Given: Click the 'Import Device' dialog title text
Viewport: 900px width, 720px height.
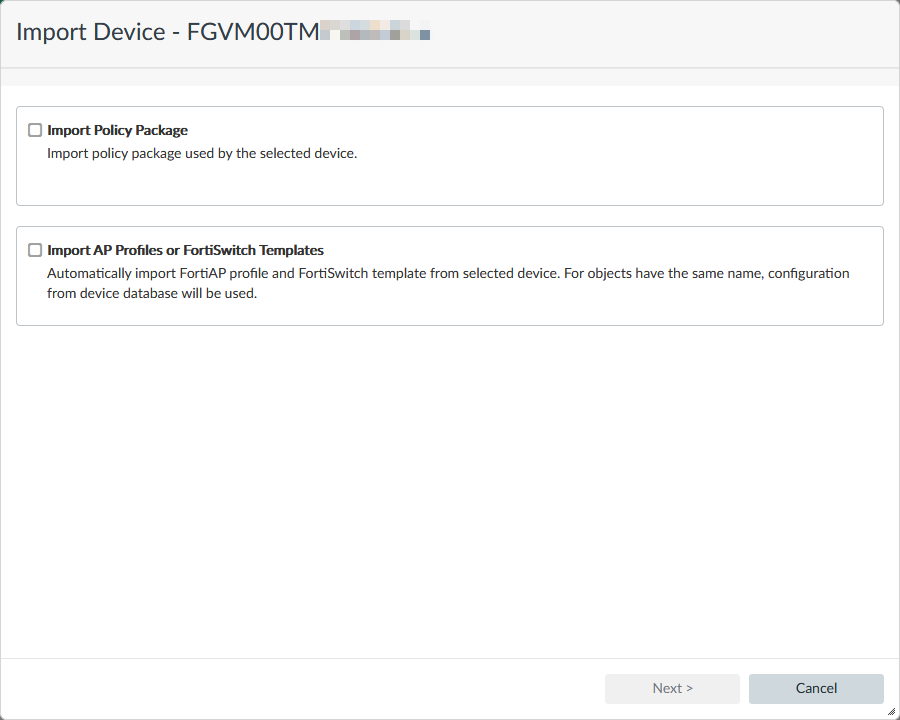Looking at the screenshot, I should pyautogui.click(x=90, y=32).
